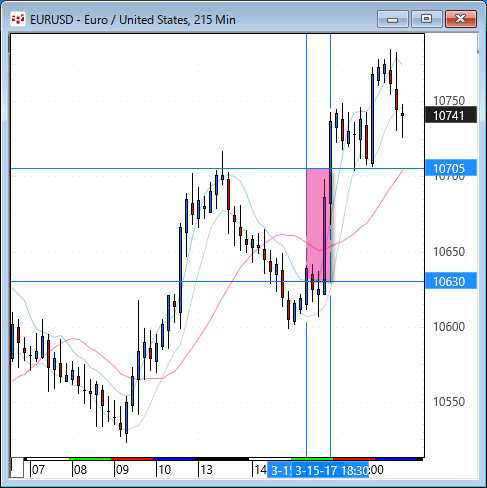487x488 pixels.
Task: Click the 10600 value on price scale
Action: pos(449,326)
